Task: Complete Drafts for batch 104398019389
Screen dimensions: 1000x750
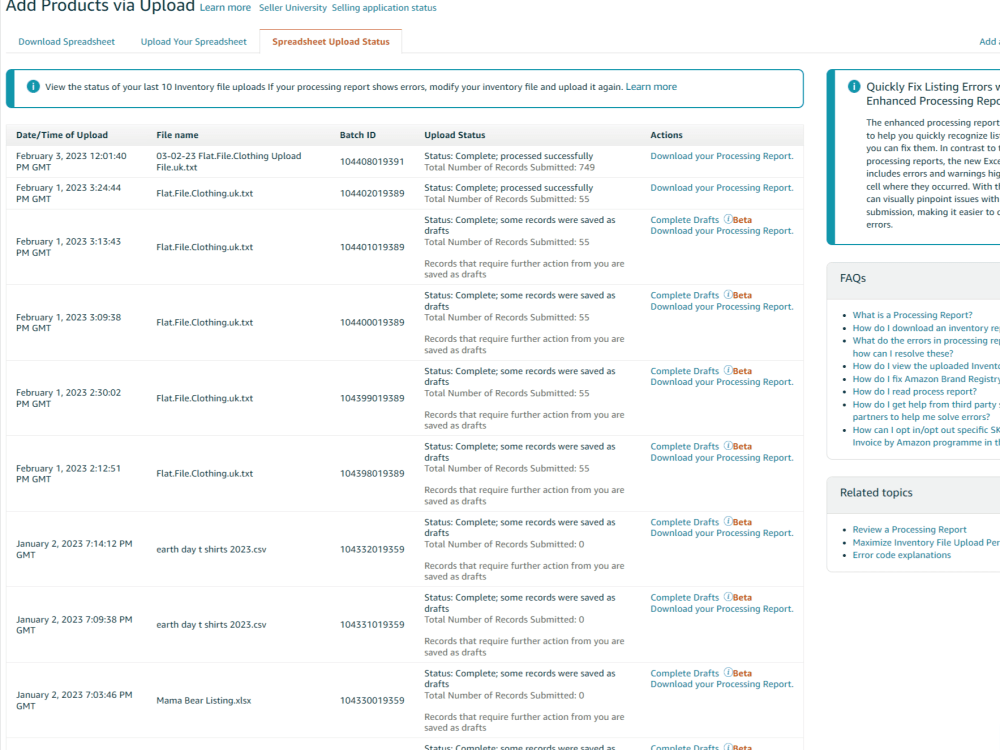Action: coord(684,446)
